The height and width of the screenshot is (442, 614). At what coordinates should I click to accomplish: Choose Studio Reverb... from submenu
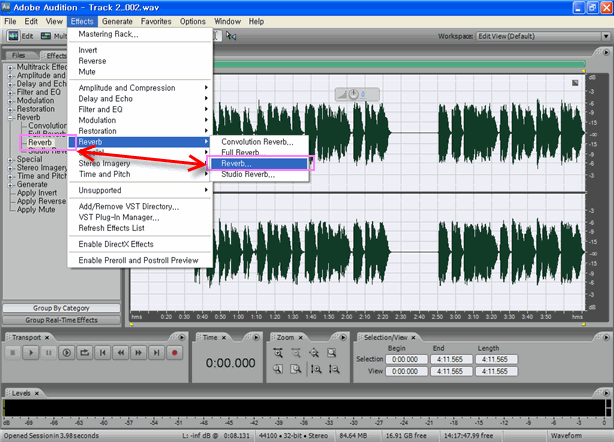click(259, 174)
